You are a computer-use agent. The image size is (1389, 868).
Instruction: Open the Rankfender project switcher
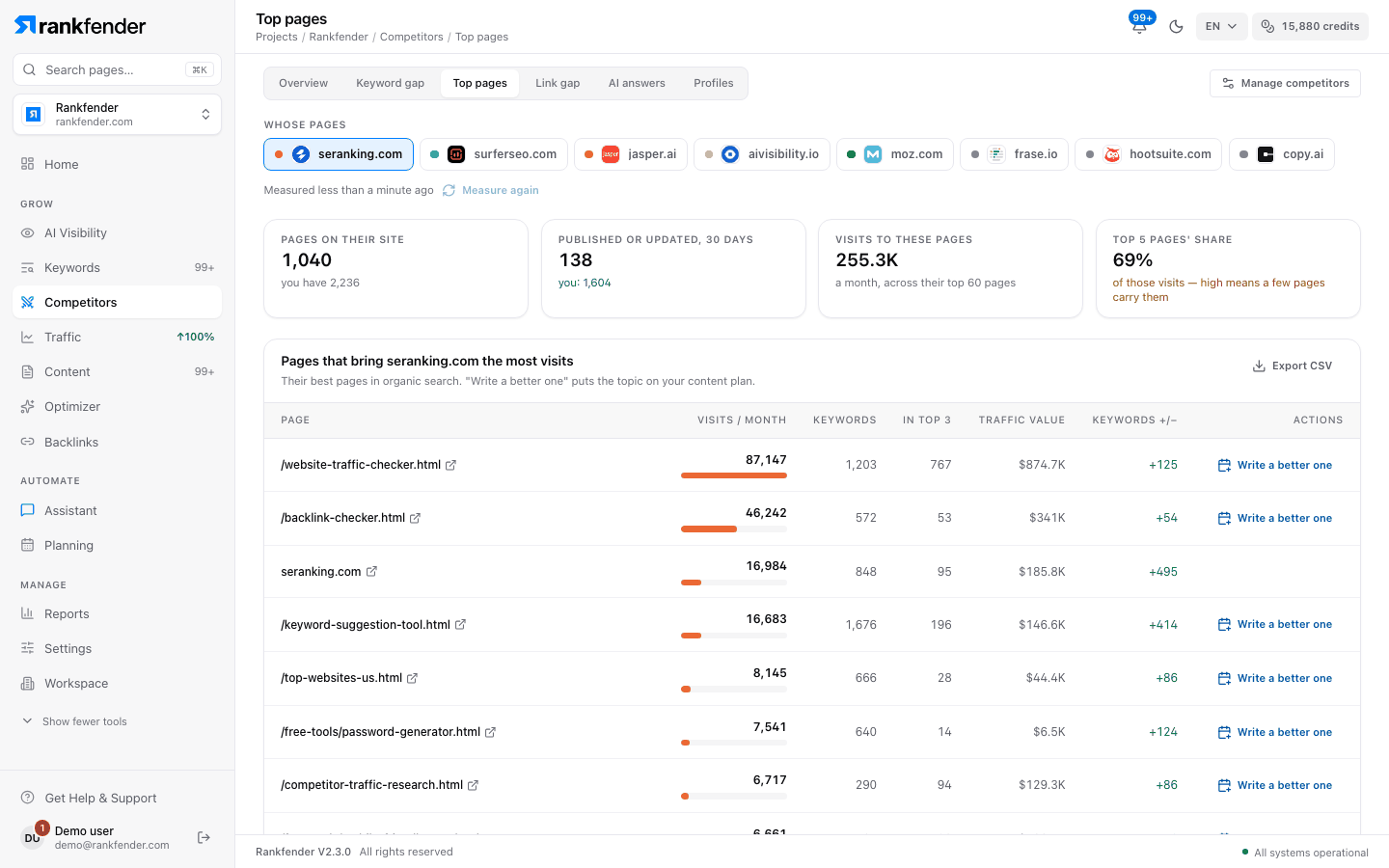coord(117,115)
